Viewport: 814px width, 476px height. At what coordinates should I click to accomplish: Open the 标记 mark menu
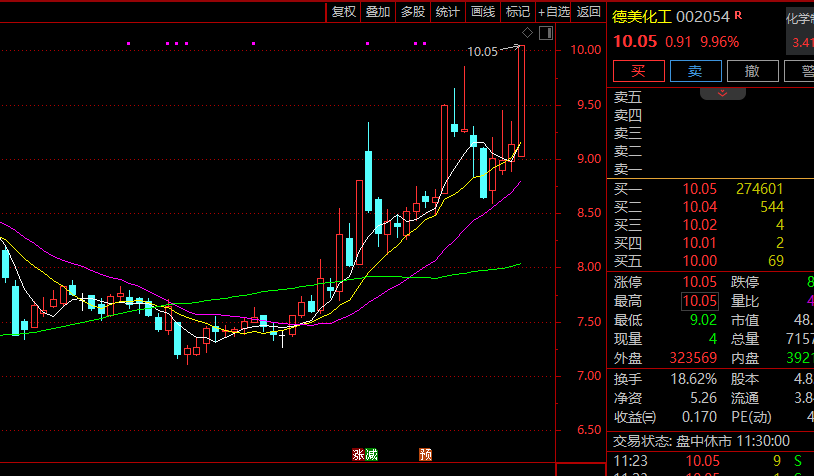[x=518, y=12]
